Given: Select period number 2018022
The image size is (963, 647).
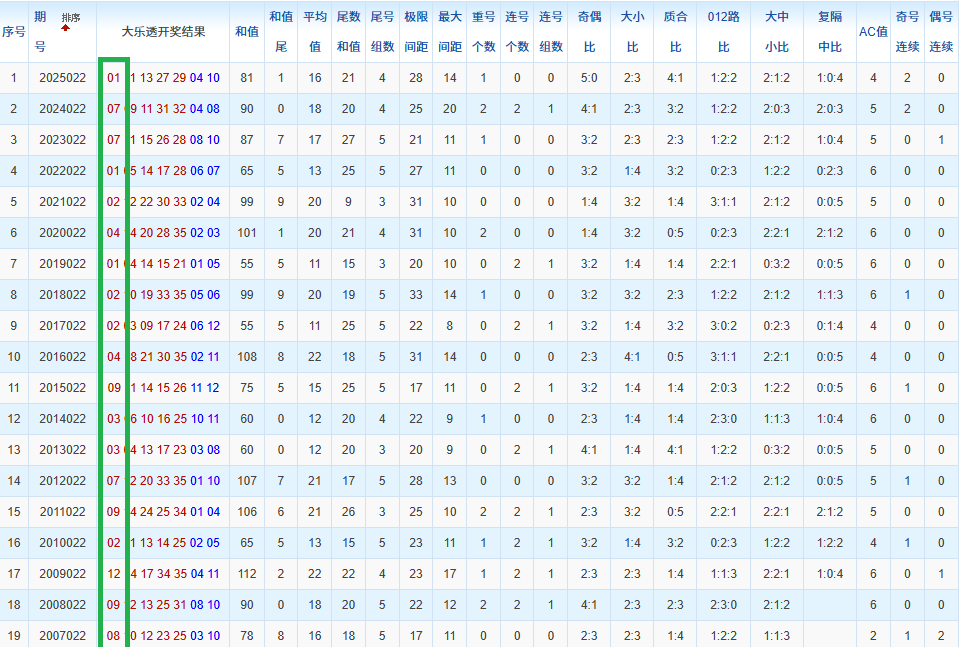Looking at the screenshot, I should pyautogui.click(x=63, y=295).
